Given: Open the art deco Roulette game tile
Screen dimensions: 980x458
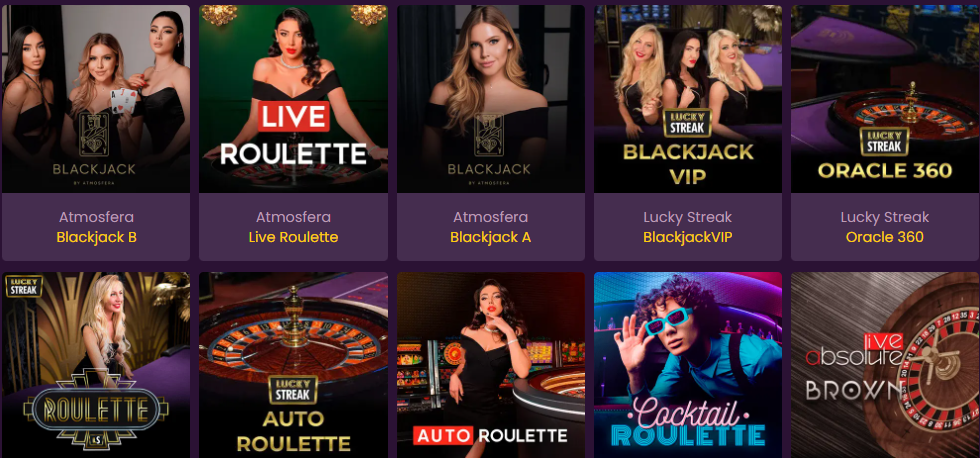Looking at the screenshot, I should click(96, 365).
